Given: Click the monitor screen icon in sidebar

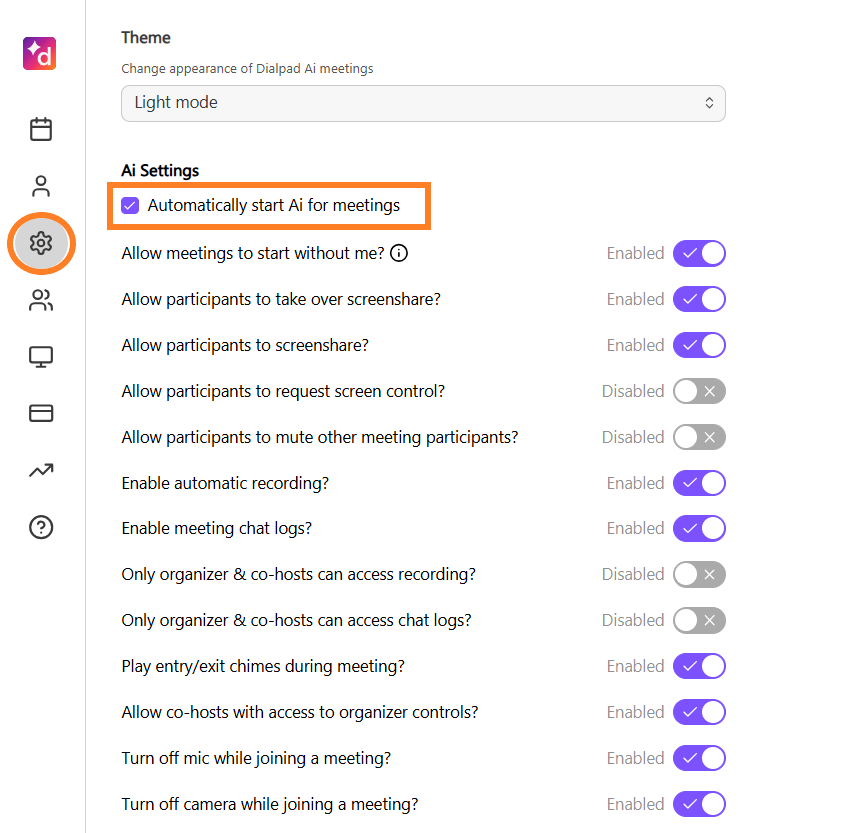Looking at the screenshot, I should tap(41, 357).
